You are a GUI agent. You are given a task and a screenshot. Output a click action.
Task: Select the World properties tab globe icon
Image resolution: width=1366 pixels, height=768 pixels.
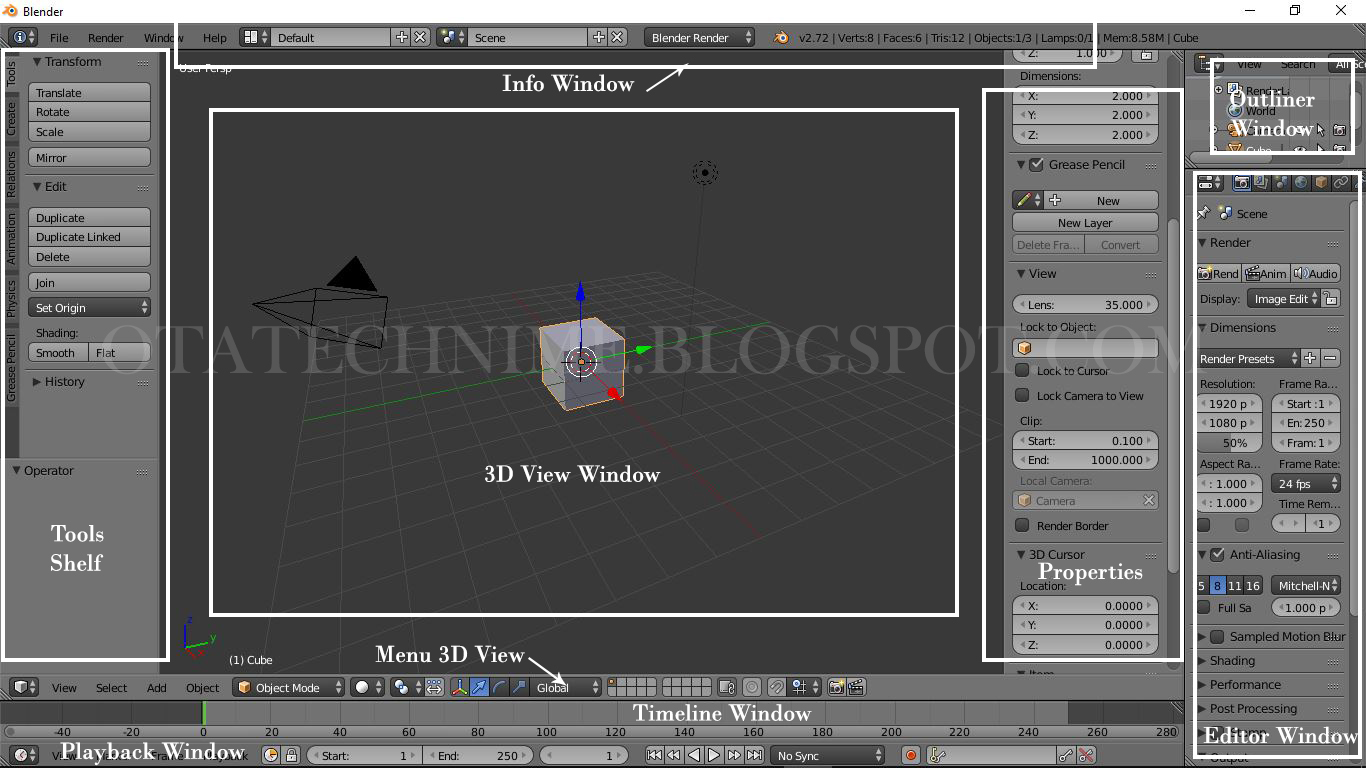click(1301, 183)
